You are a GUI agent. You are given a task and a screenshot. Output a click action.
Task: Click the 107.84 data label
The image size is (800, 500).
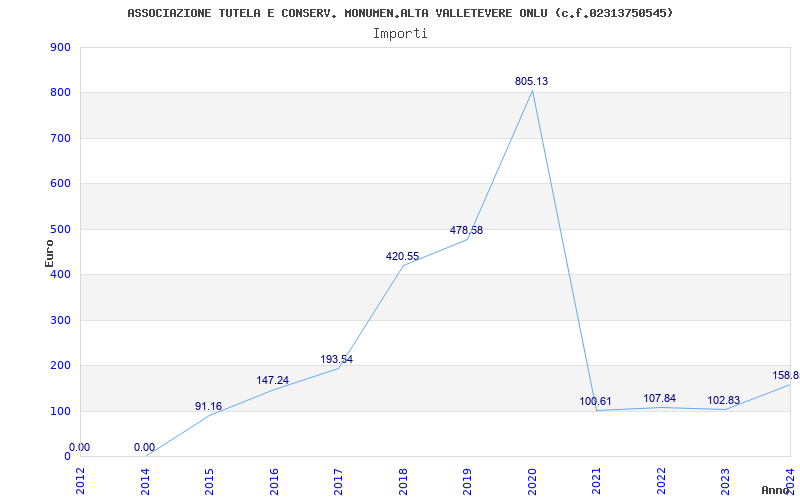click(x=659, y=398)
